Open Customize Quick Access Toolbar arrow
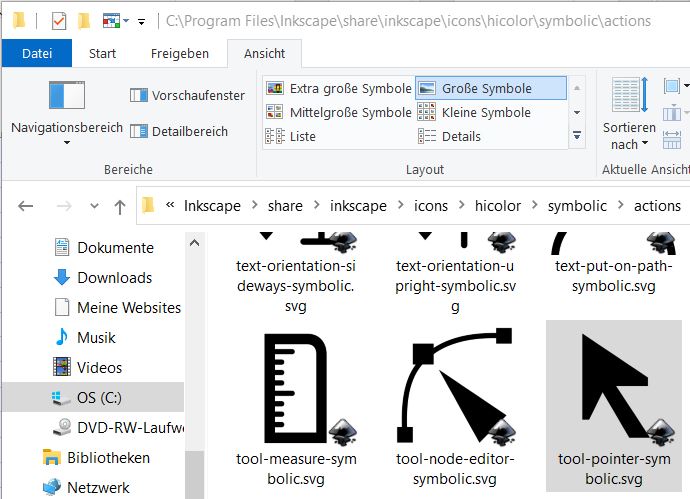 [141, 22]
